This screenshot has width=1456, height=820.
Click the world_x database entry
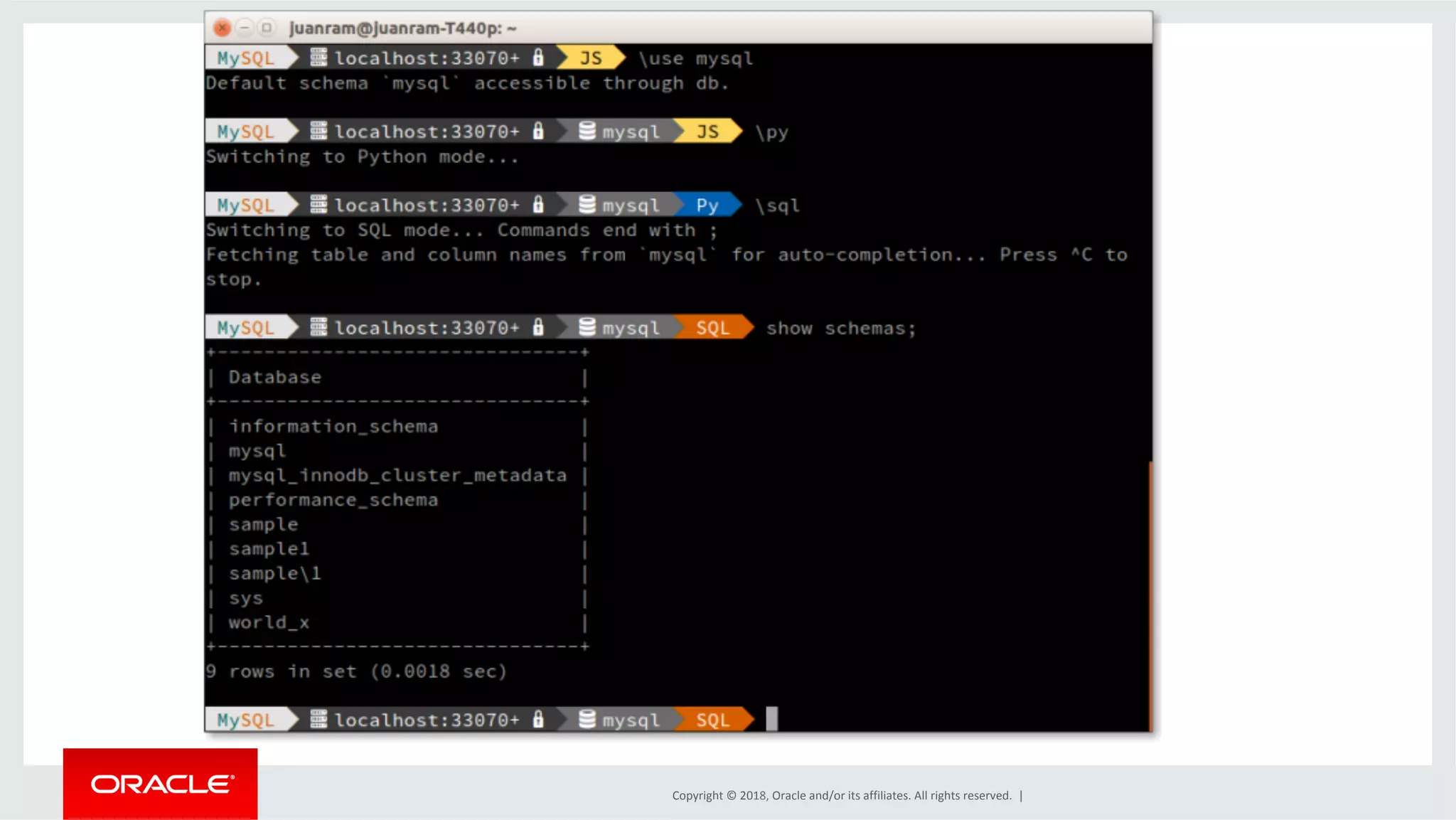pyautogui.click(x=269, y=622)
